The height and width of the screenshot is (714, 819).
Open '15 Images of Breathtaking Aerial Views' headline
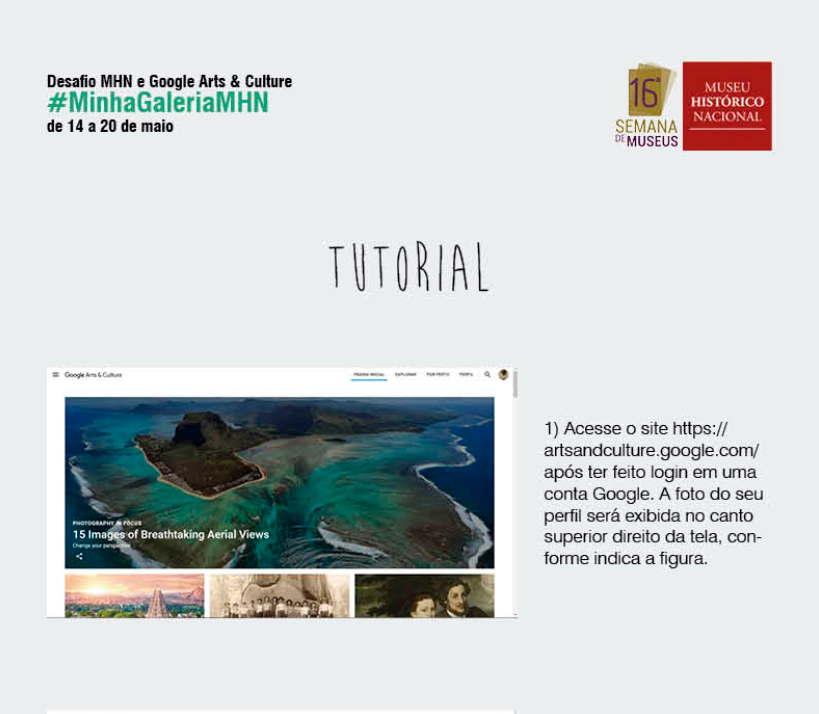point(171,535)
